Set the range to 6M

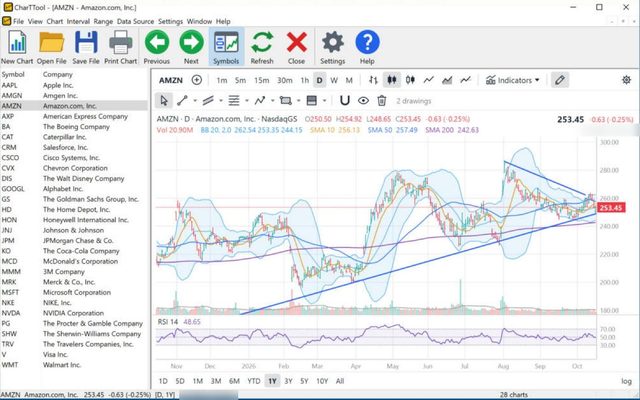[x=234, y=381]
